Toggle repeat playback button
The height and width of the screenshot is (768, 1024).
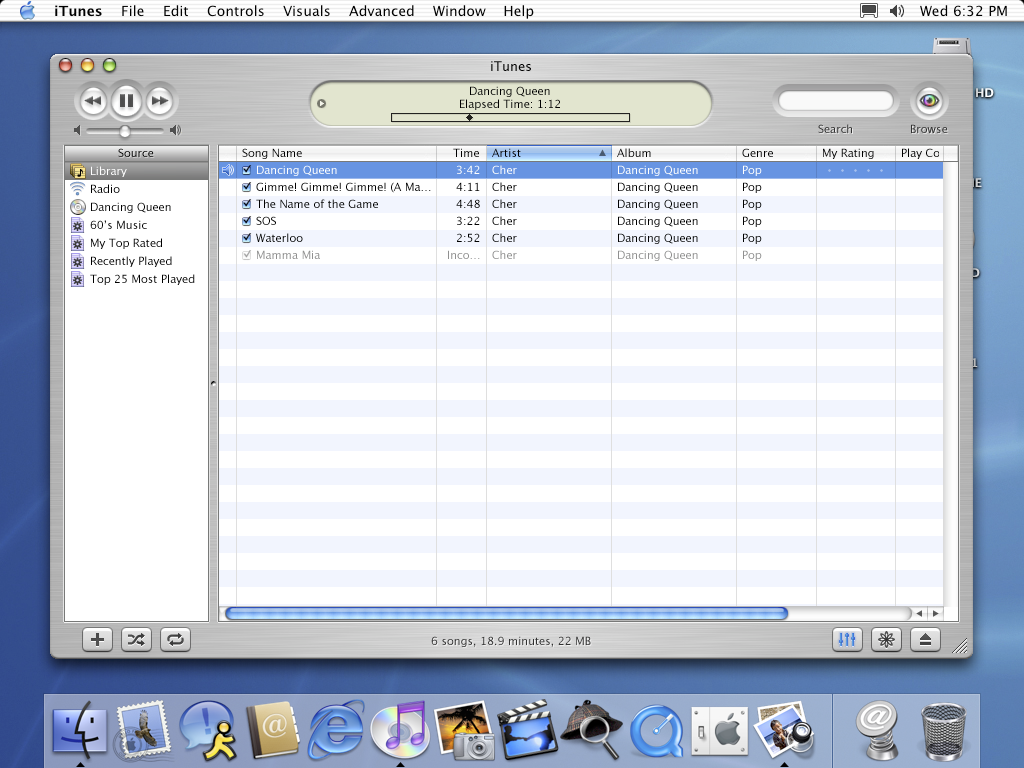[175, 639]
